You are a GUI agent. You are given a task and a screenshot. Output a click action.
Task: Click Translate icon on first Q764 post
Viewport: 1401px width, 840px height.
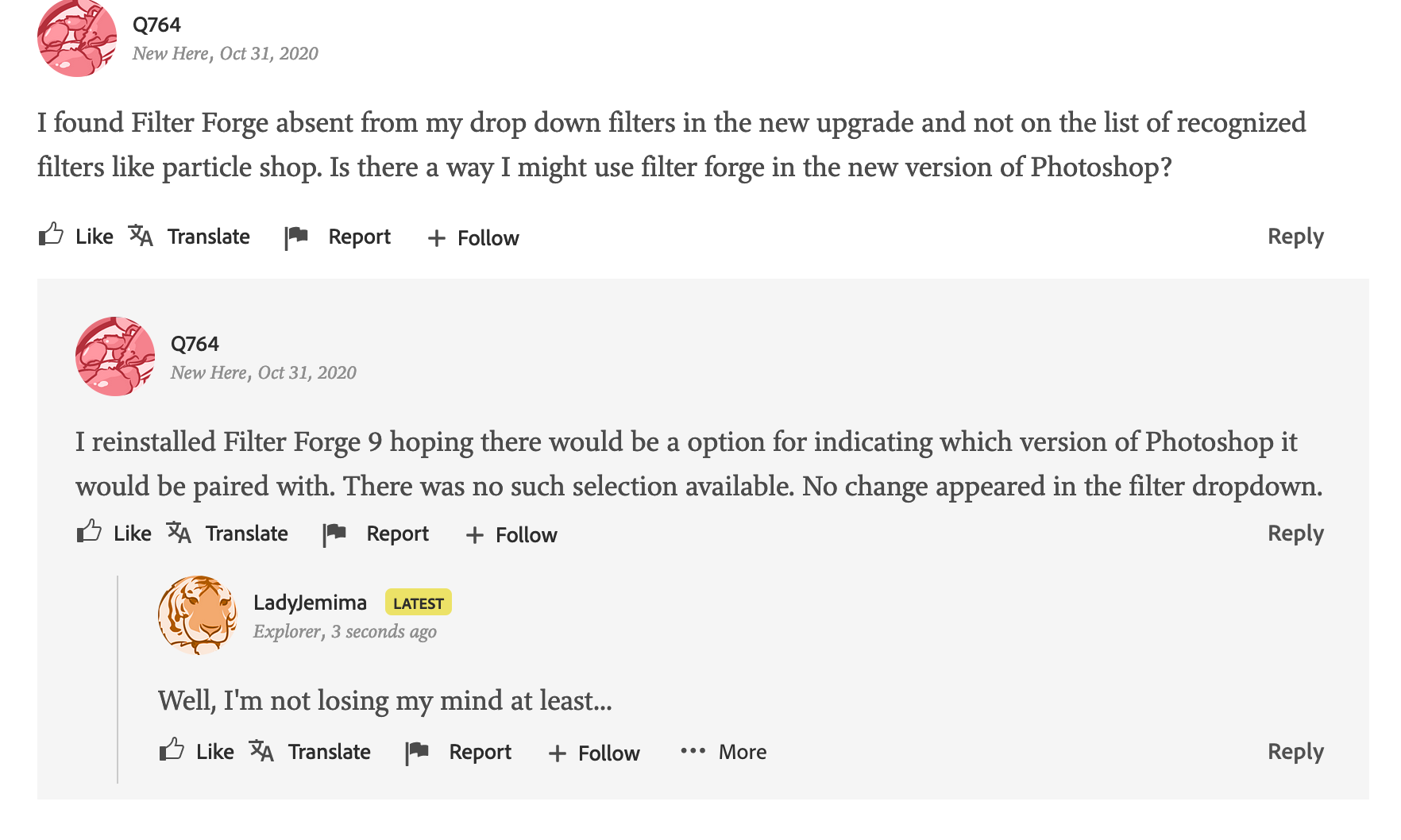click(141, 236)
